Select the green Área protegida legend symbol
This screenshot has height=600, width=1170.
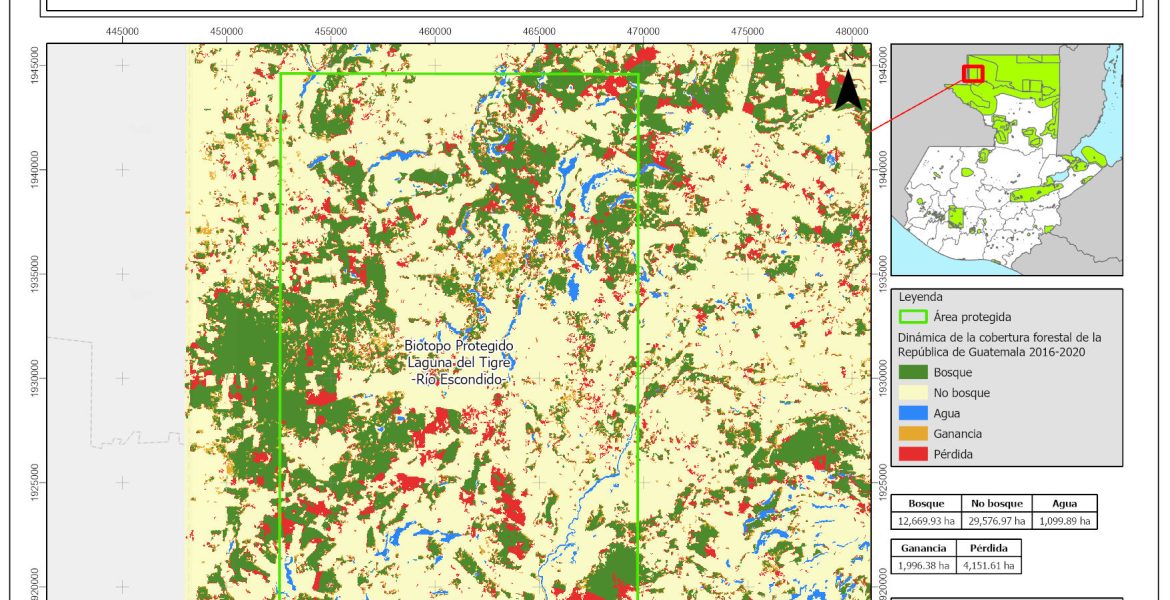[x=913, y=317]
